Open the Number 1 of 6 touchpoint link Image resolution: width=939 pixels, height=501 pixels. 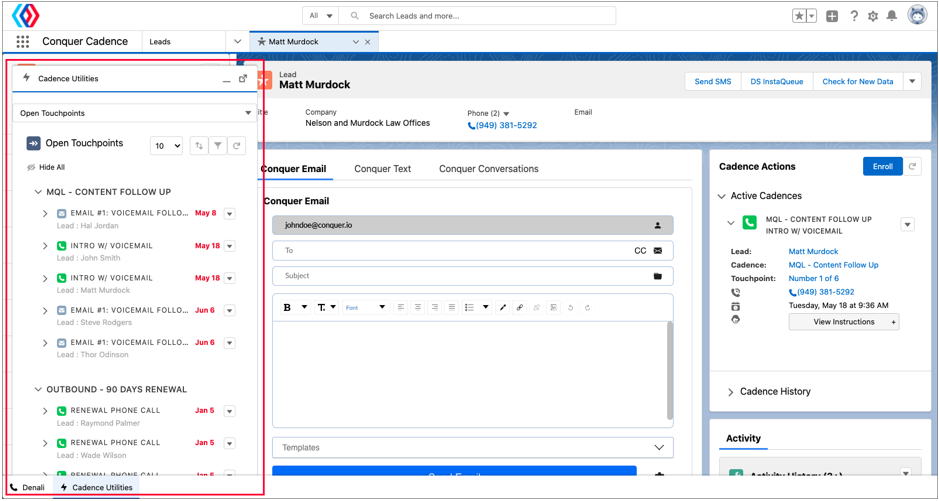[x=814, y=278]
